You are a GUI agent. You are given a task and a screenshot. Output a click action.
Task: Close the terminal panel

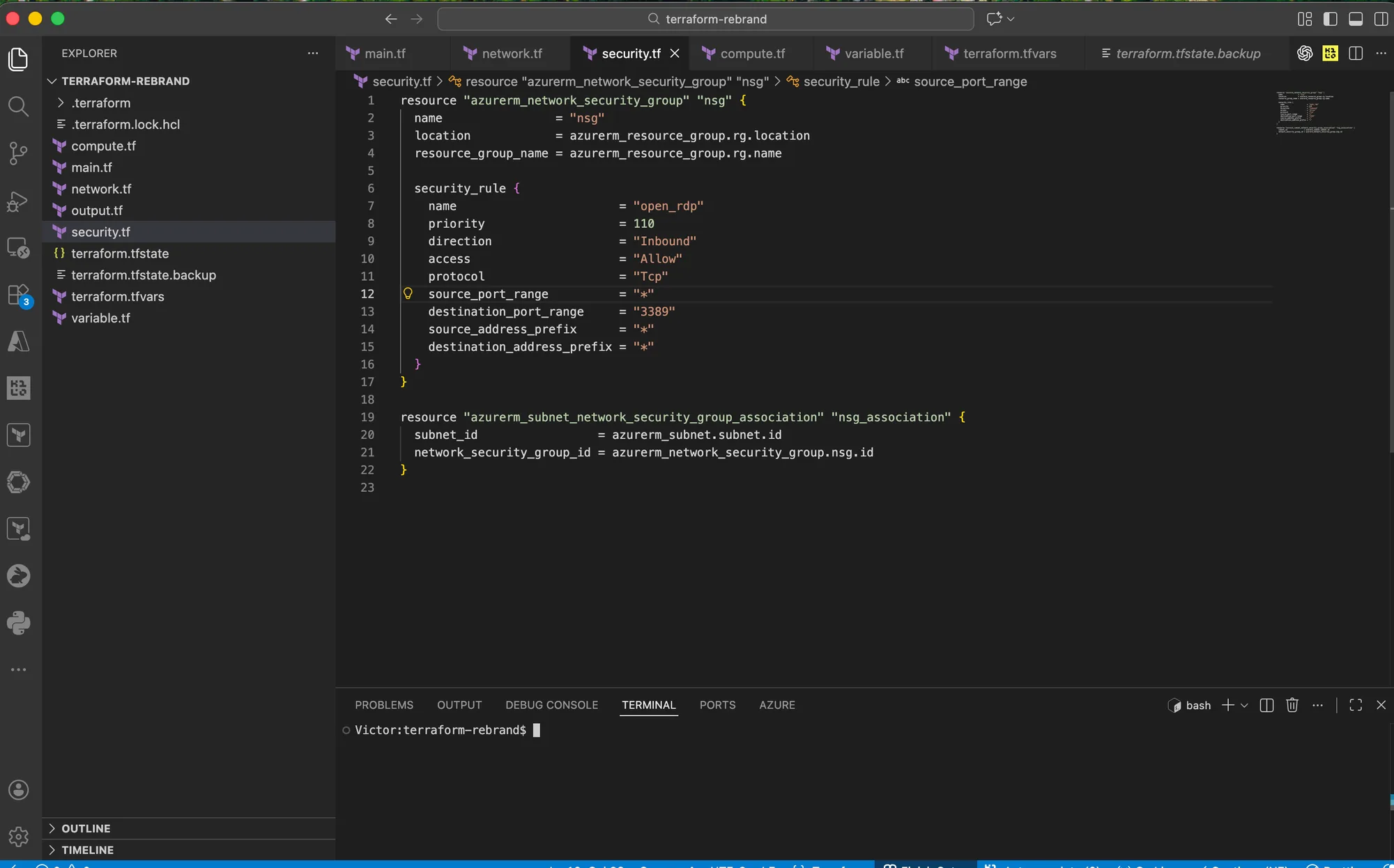(1381, 705)
